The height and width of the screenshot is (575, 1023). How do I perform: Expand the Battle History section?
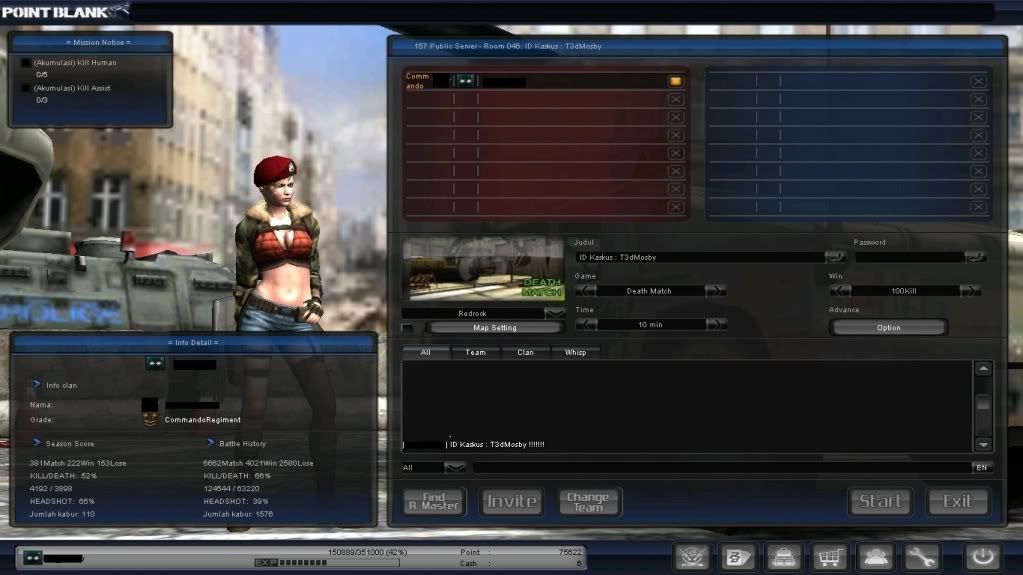pos(210,443)
